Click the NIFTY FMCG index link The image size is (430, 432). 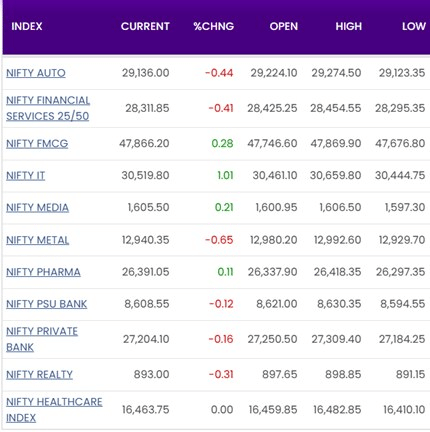[x=37, y=144]
